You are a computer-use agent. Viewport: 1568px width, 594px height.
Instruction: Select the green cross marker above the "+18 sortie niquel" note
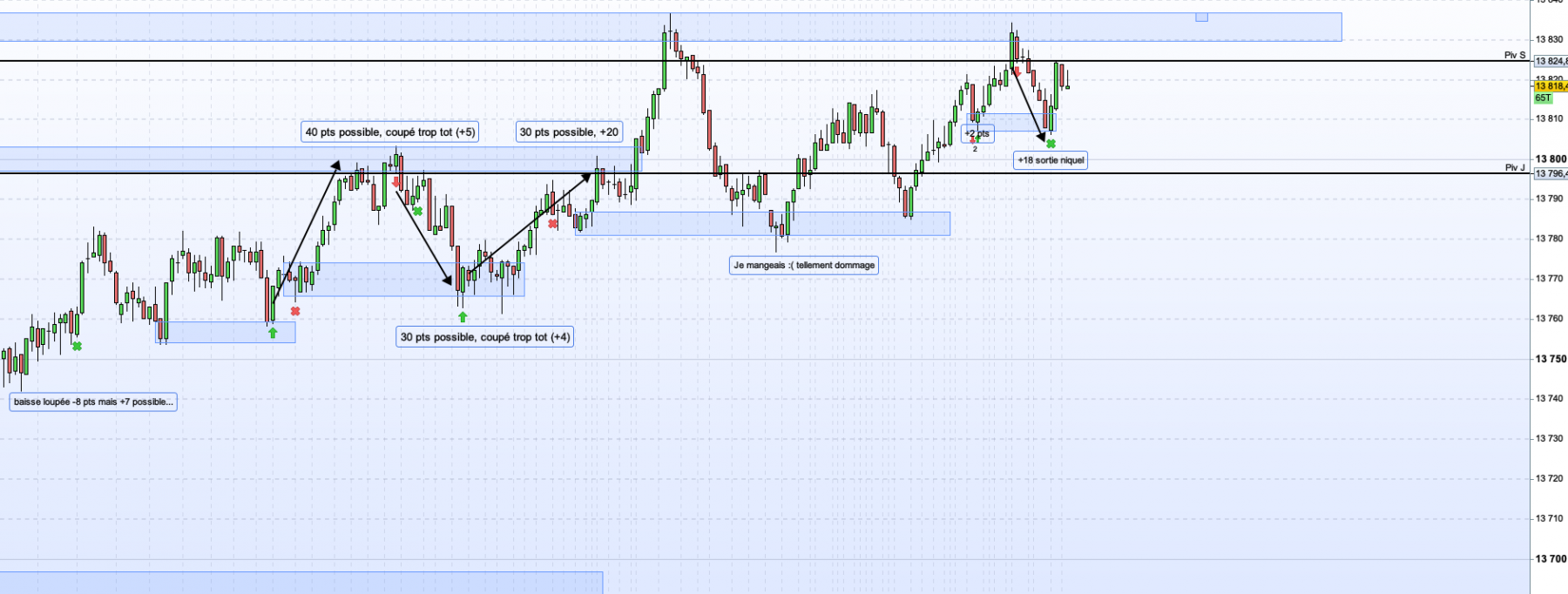coord(1051,144)
